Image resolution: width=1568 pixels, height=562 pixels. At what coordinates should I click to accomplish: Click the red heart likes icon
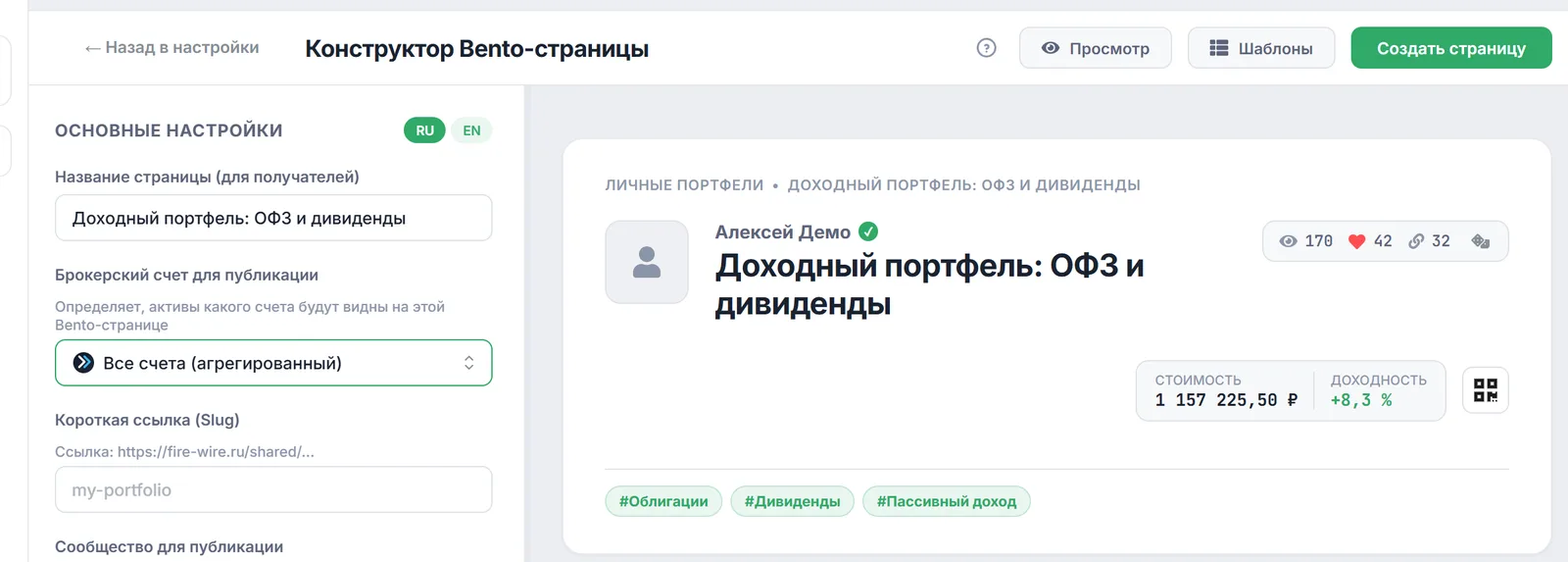[x=1356, y=241]
